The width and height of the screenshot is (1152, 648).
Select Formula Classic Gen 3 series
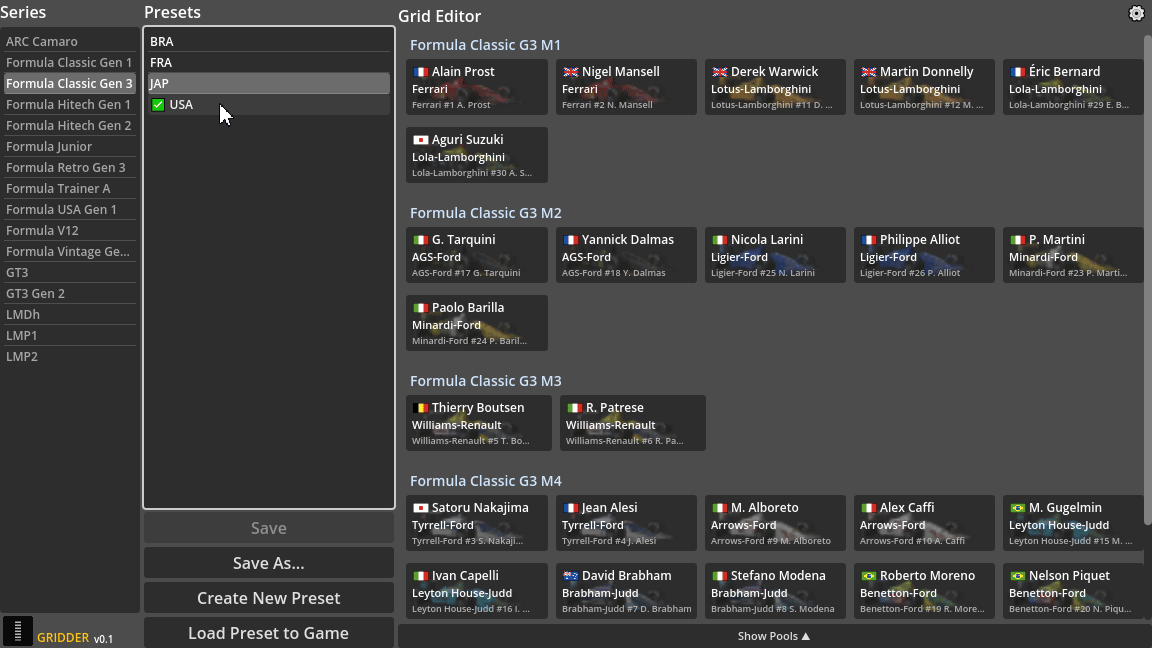pos(69,84)
